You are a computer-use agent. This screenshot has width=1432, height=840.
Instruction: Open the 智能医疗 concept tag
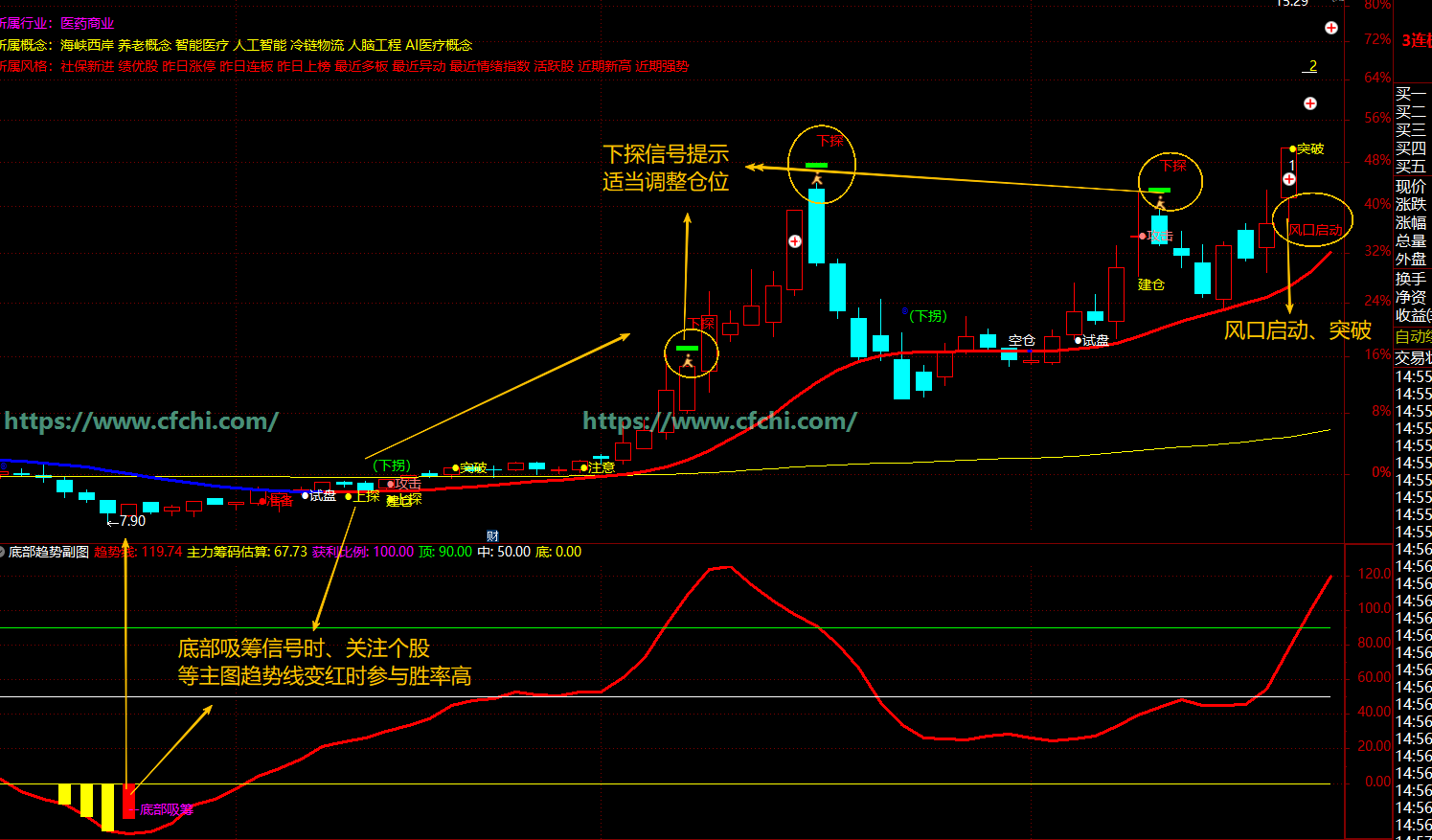click(202, 45)
